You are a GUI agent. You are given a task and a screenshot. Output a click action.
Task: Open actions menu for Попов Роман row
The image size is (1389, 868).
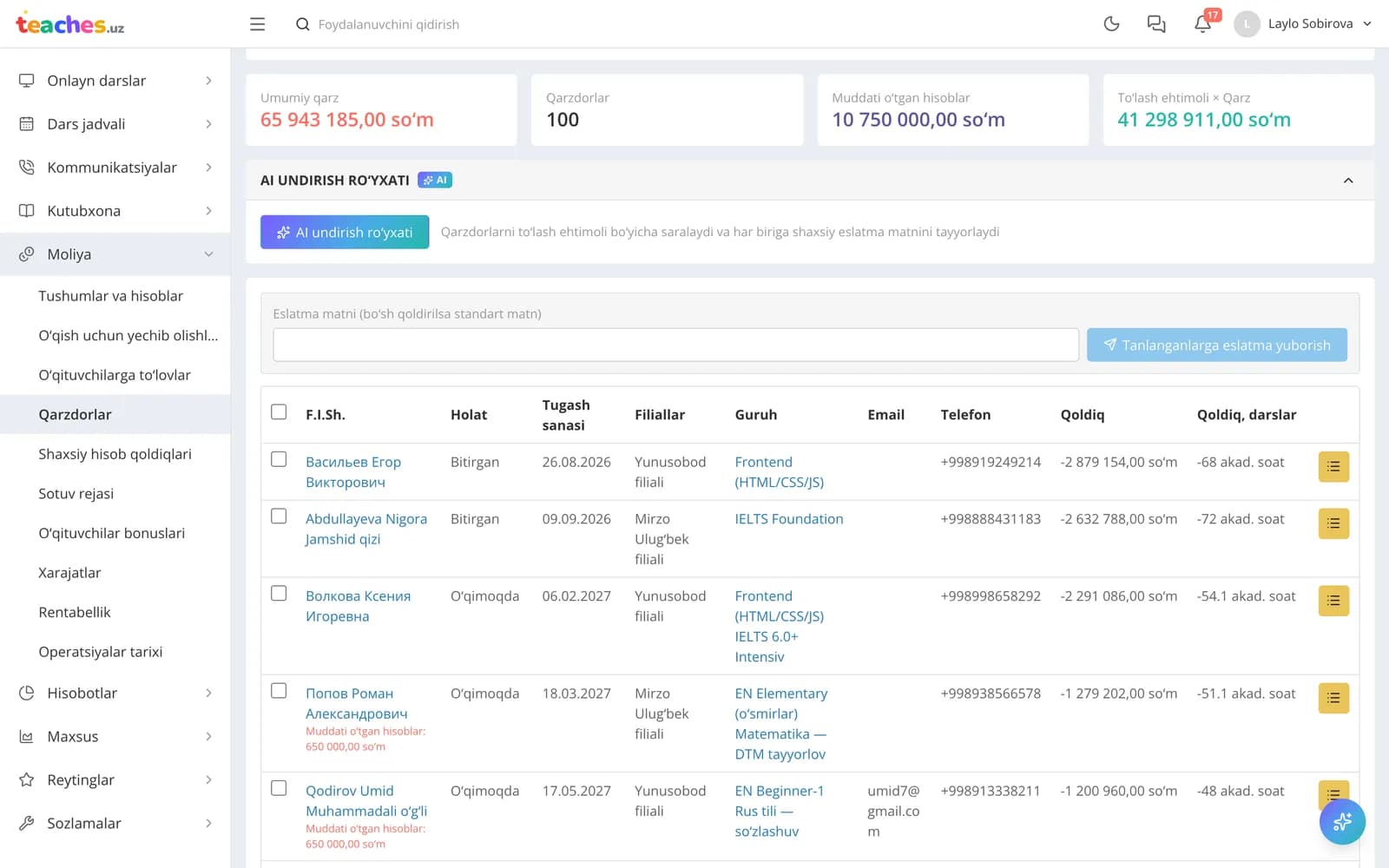tap(1333, 698)
